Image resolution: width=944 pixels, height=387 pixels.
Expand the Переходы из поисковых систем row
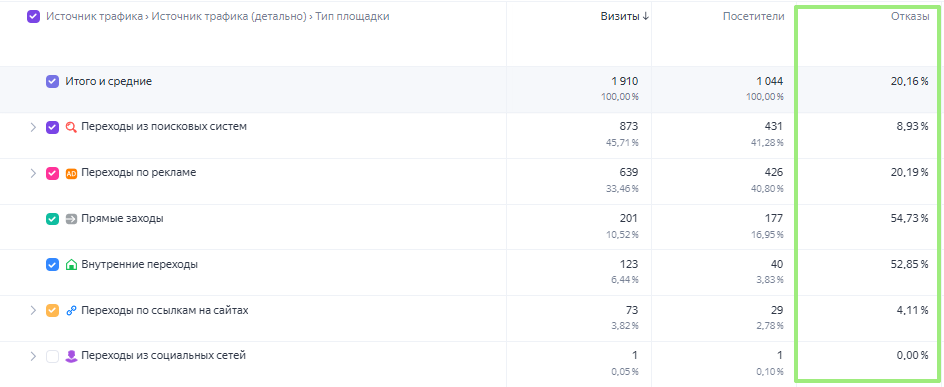33,128
